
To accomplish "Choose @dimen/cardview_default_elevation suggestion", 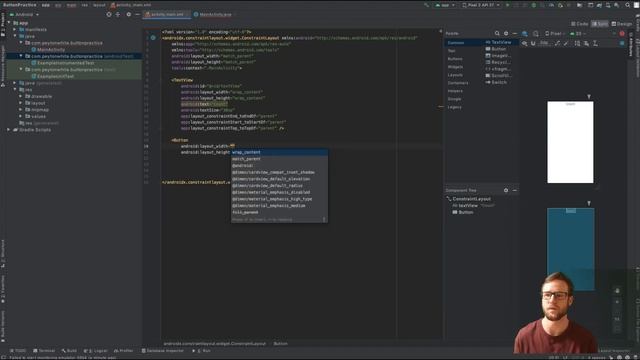I will (x=279, y=179).
